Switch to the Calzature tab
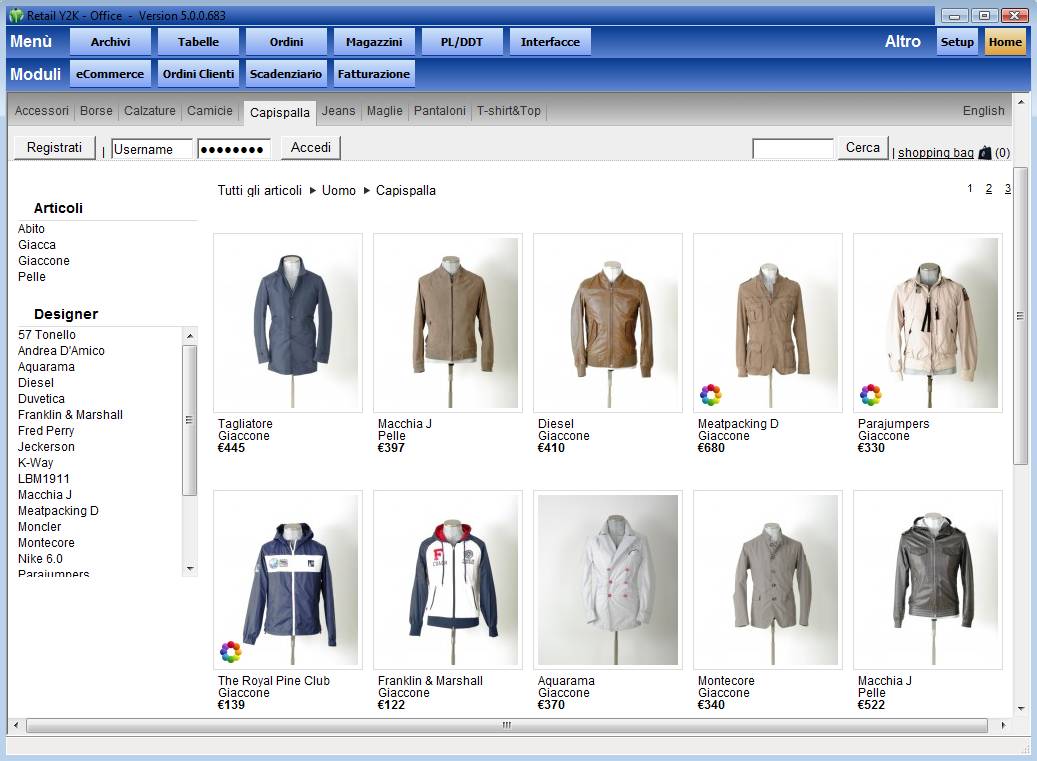The width and height of the screenshot is (1037, 761). [149, 111]
